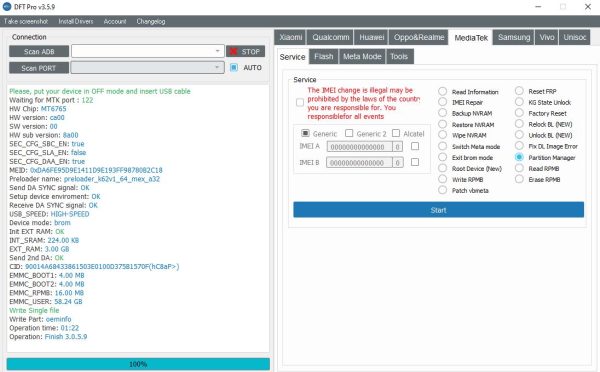
Task: Click the 100% progress bar
Action: [x=138, y=364]
